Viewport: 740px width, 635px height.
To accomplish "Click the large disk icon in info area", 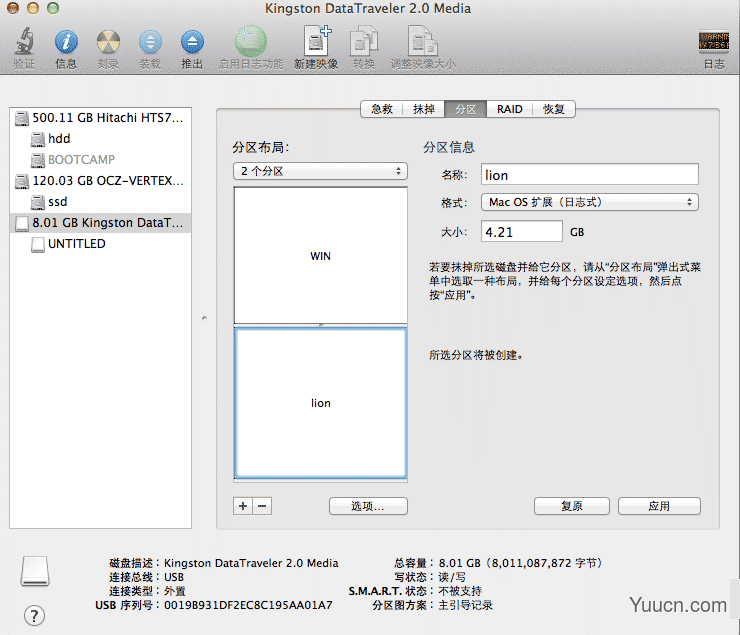I will click(35, 571).
